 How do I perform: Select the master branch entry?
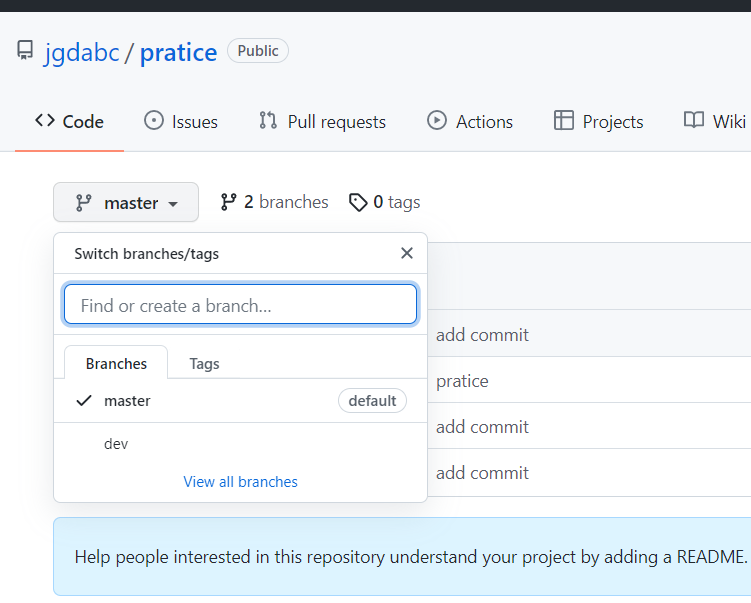pyautogui.click(x=240, y=400)
